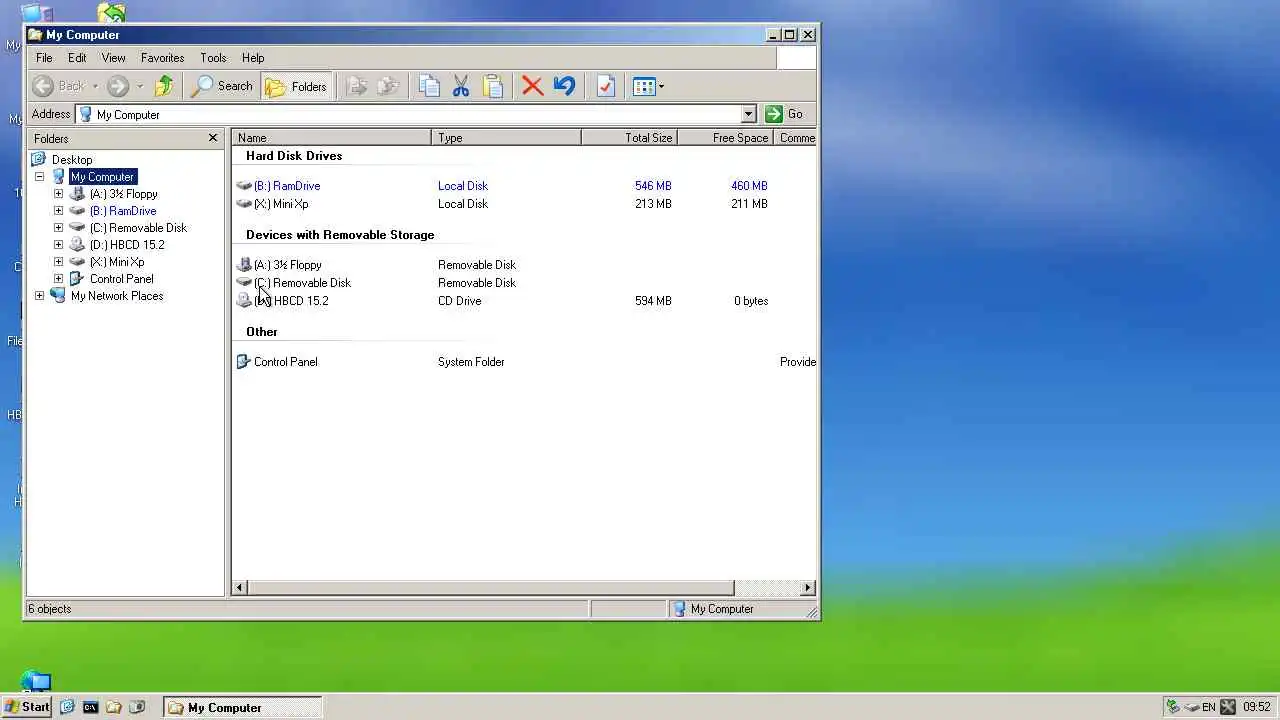Launch command prompt from quick launch
This screenshot has width=1280, height=720.
(90, 707)
